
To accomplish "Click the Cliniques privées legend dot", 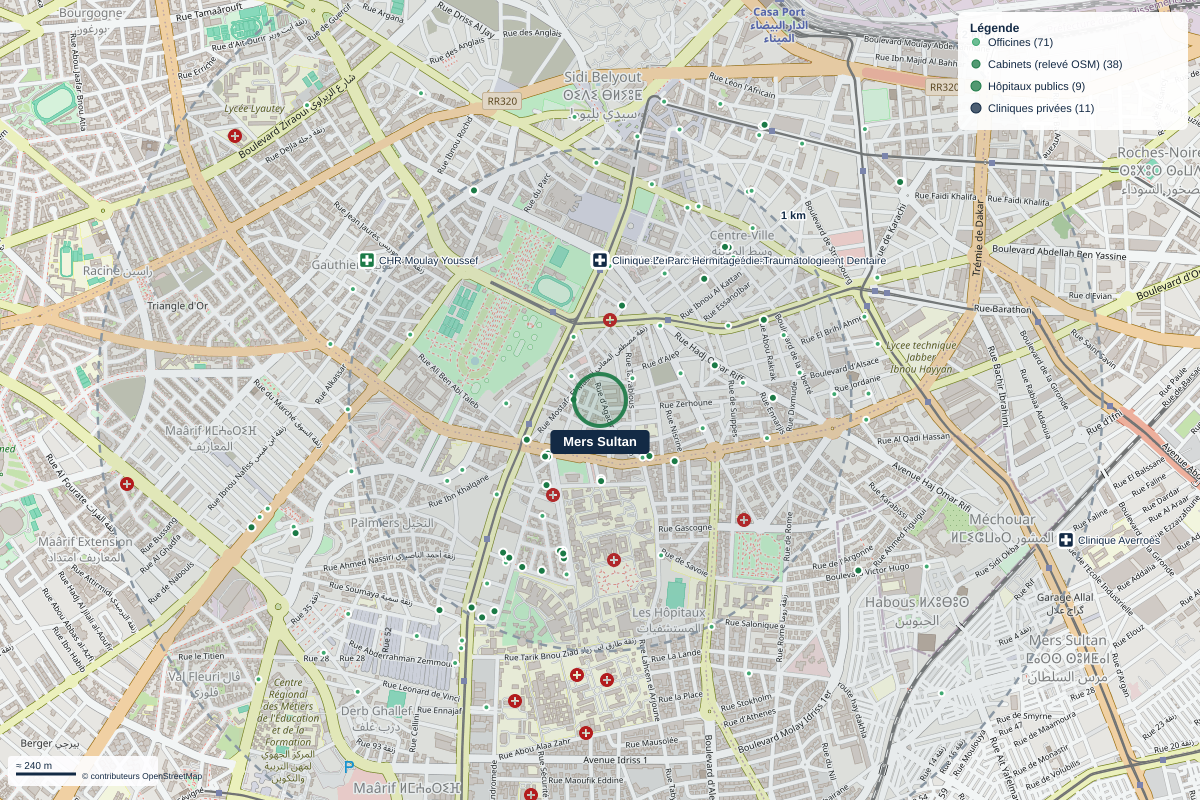I will point(976,108).
